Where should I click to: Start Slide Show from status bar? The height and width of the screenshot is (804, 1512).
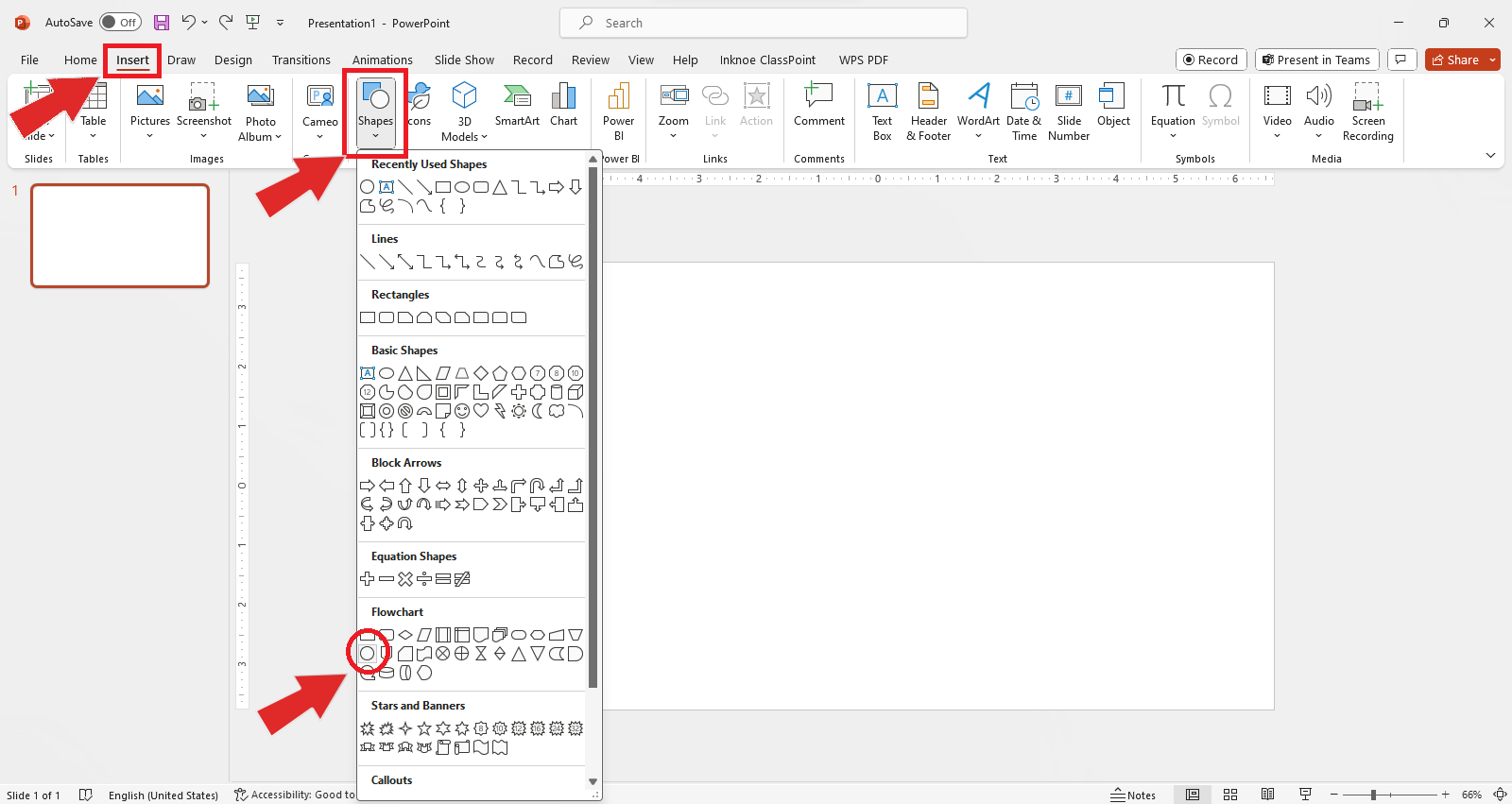(x=1305, y=795)
